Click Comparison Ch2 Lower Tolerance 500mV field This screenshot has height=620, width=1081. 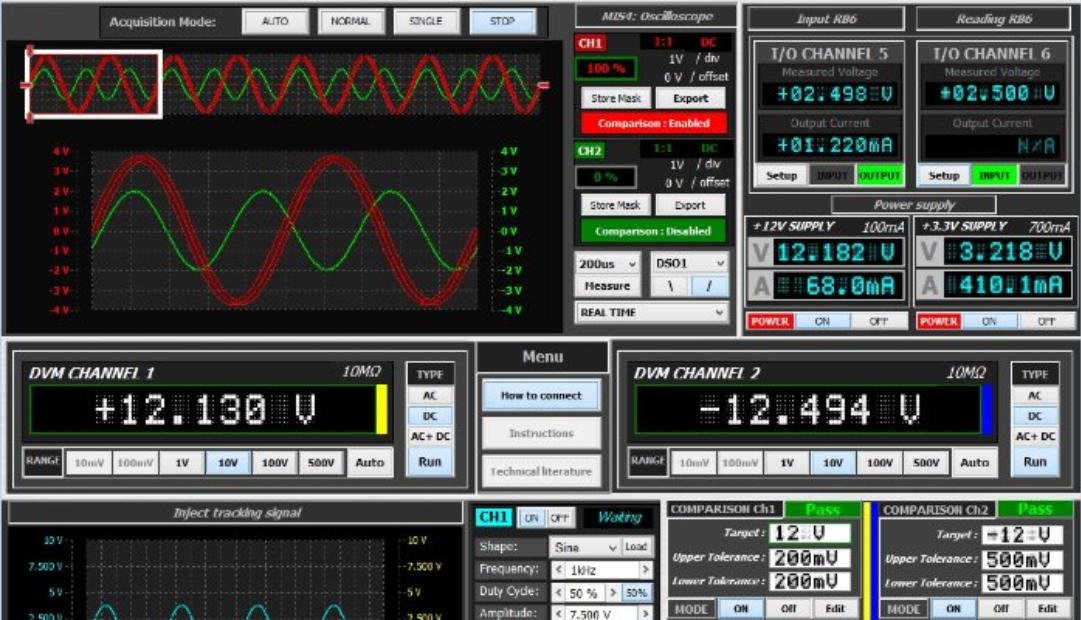tap(1022, 583)
